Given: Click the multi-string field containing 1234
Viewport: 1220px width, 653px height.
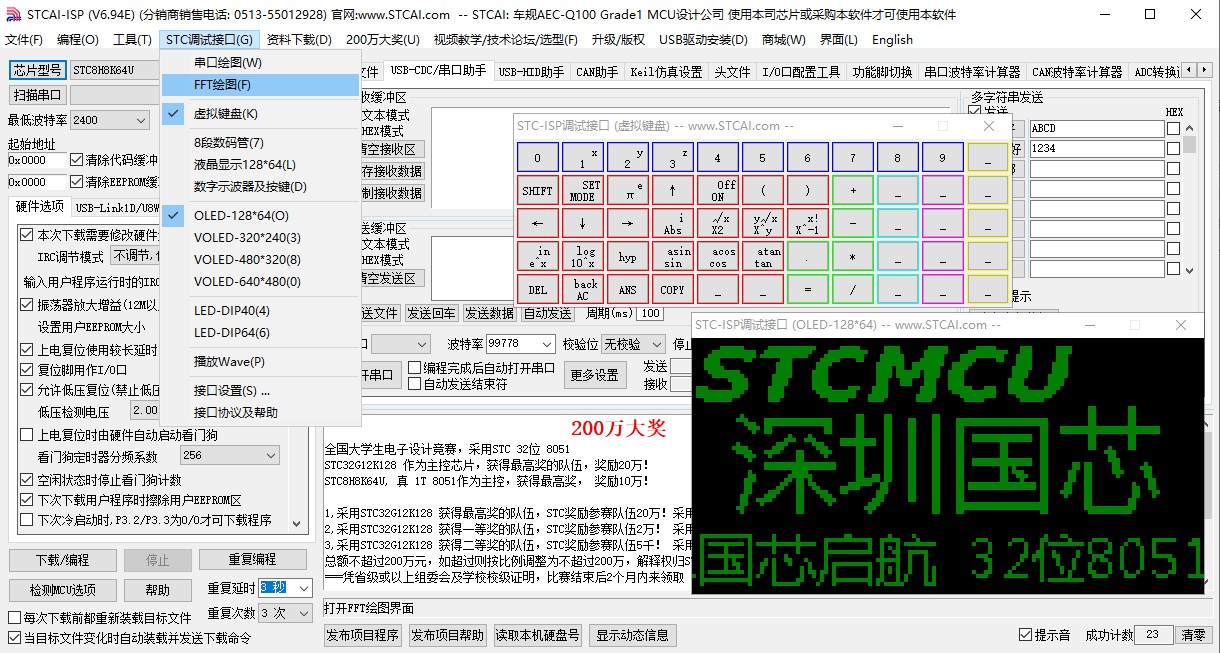Looking at the screenshot, I should click(1095, 148).
